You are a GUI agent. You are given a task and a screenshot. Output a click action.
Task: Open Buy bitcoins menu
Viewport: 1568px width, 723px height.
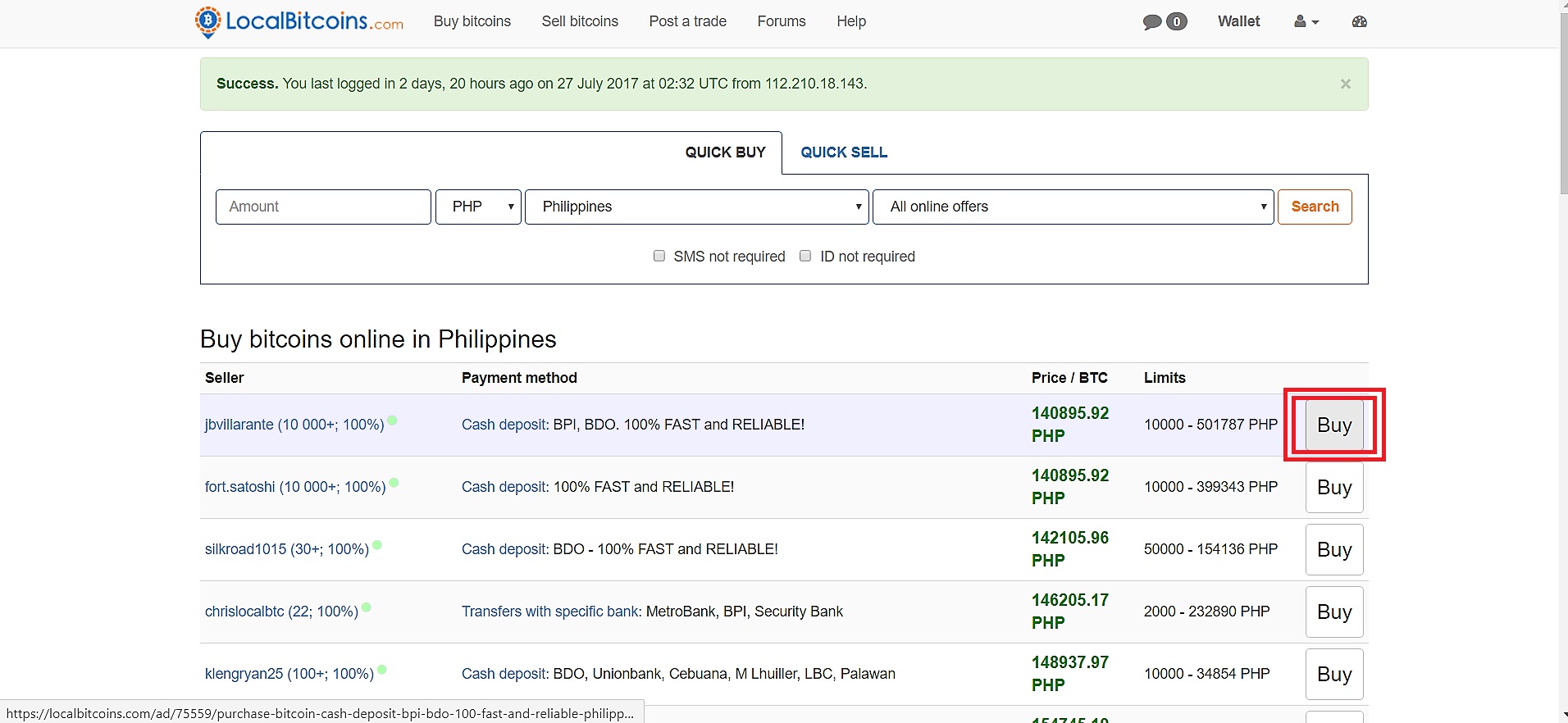pyautogui.click(x=472, y=21)
